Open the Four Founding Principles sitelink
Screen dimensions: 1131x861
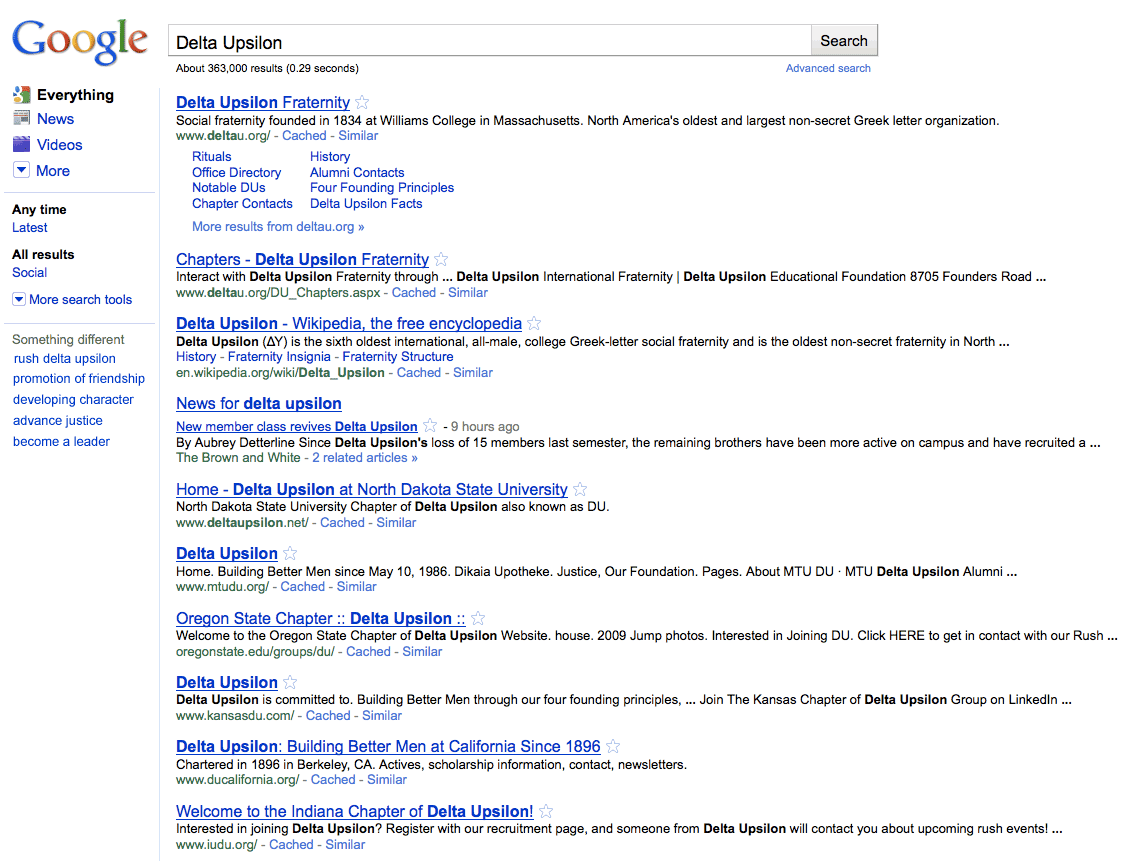tap(382, 187)
